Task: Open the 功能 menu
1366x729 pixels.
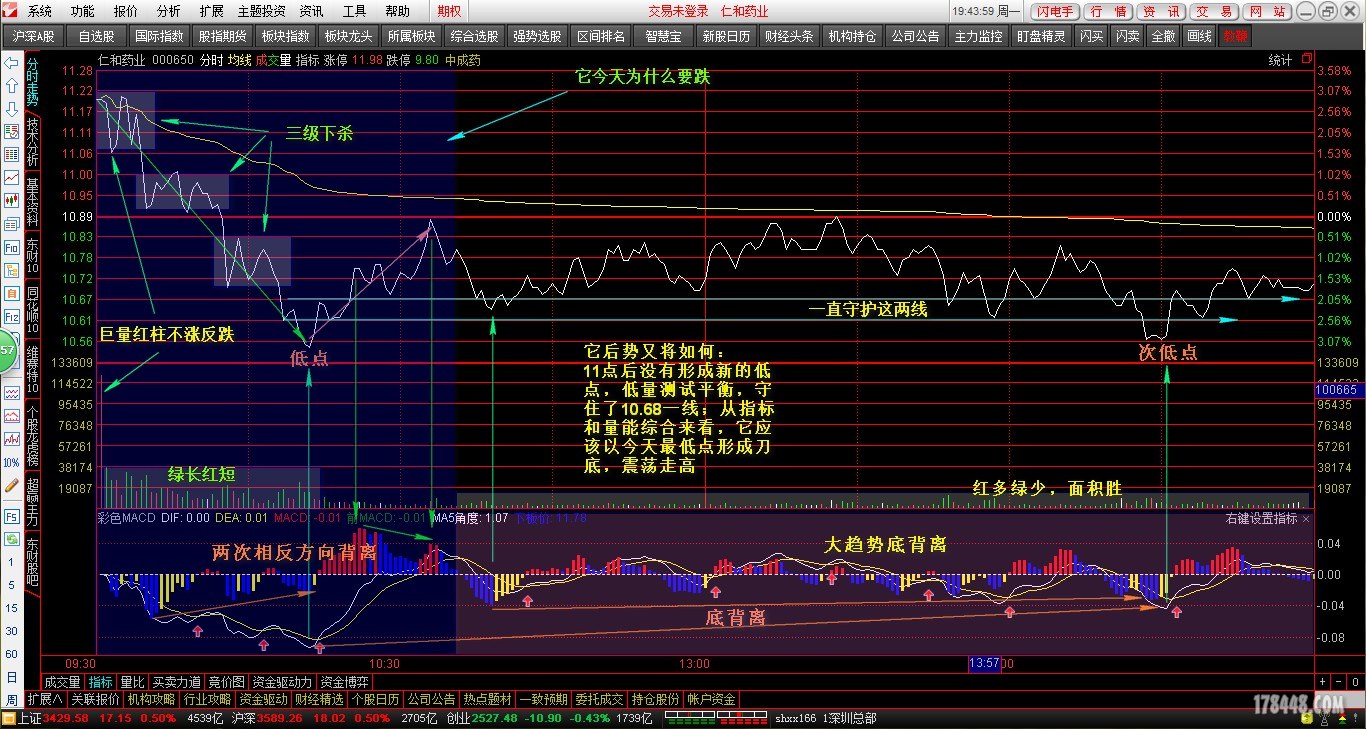Action: (x=82, y=11)
